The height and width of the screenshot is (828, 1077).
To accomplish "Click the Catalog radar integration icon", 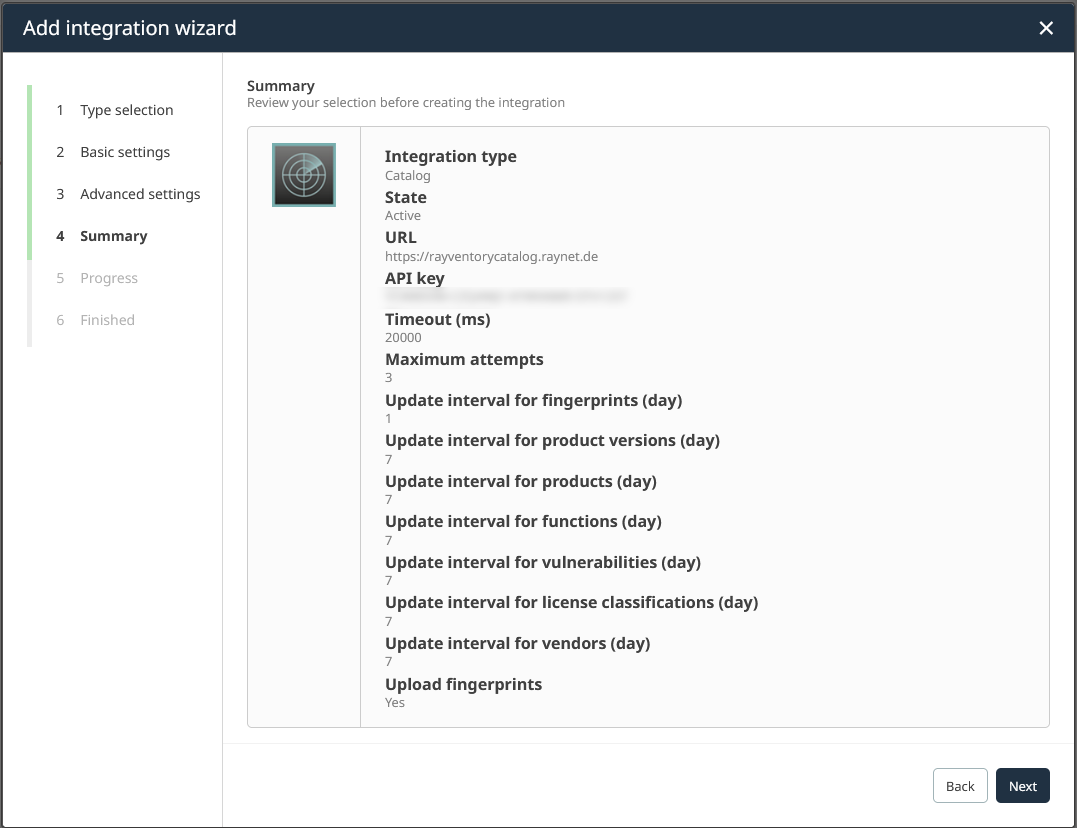I will (x=304, y=175).
